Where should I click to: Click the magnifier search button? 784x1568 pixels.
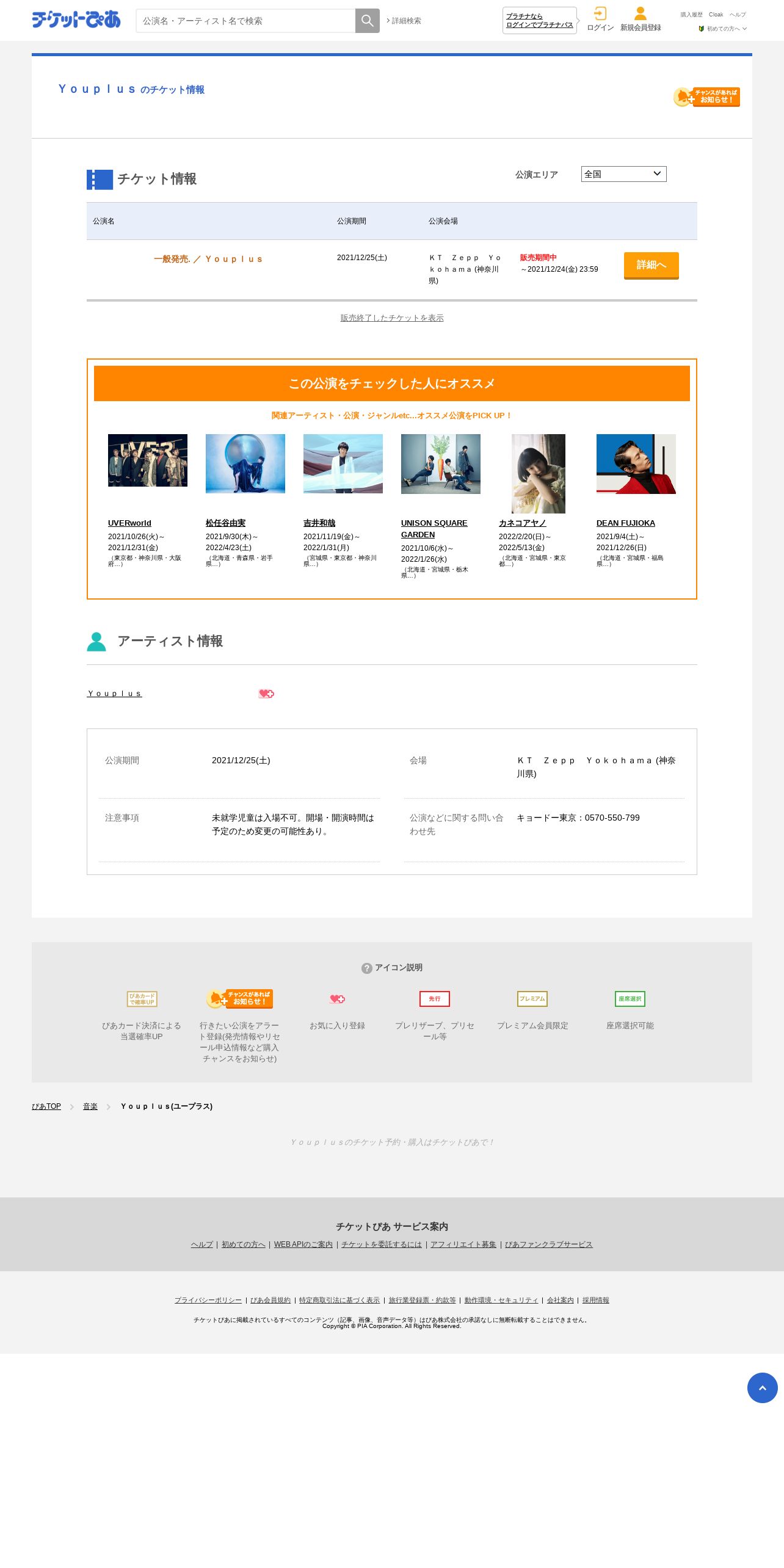coord(368,21)
